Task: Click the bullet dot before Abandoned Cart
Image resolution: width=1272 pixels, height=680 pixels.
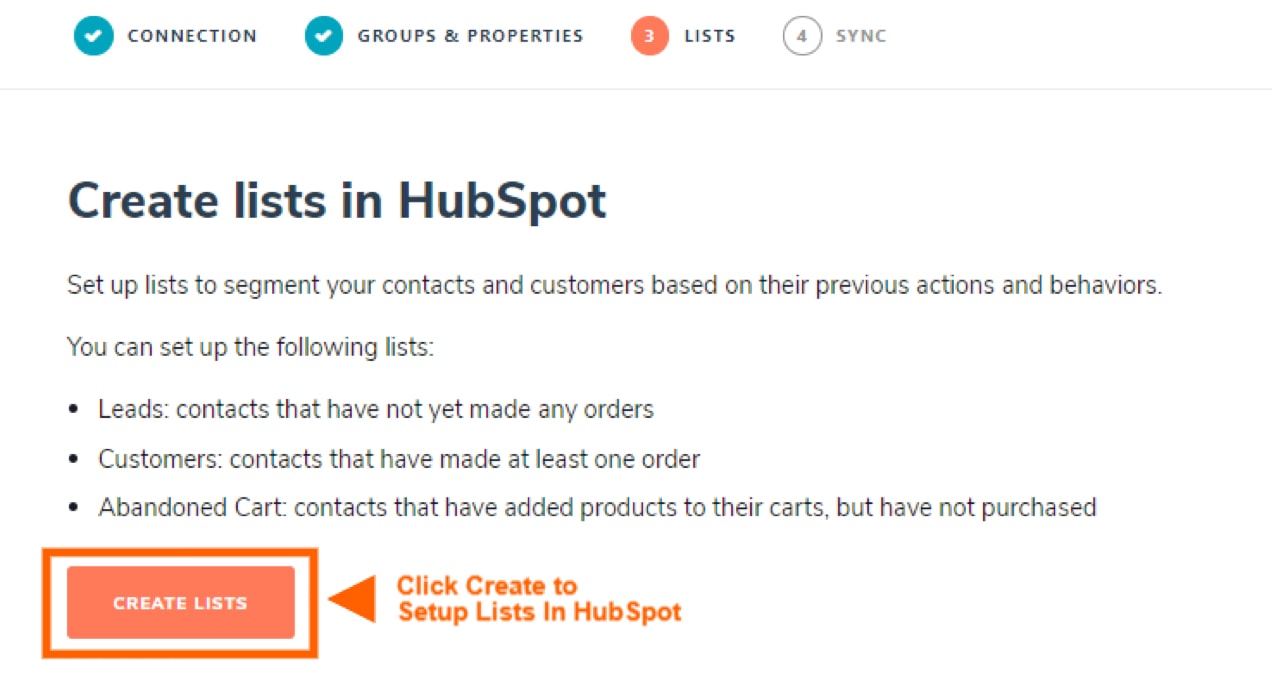Action: (x=73, y=508)
